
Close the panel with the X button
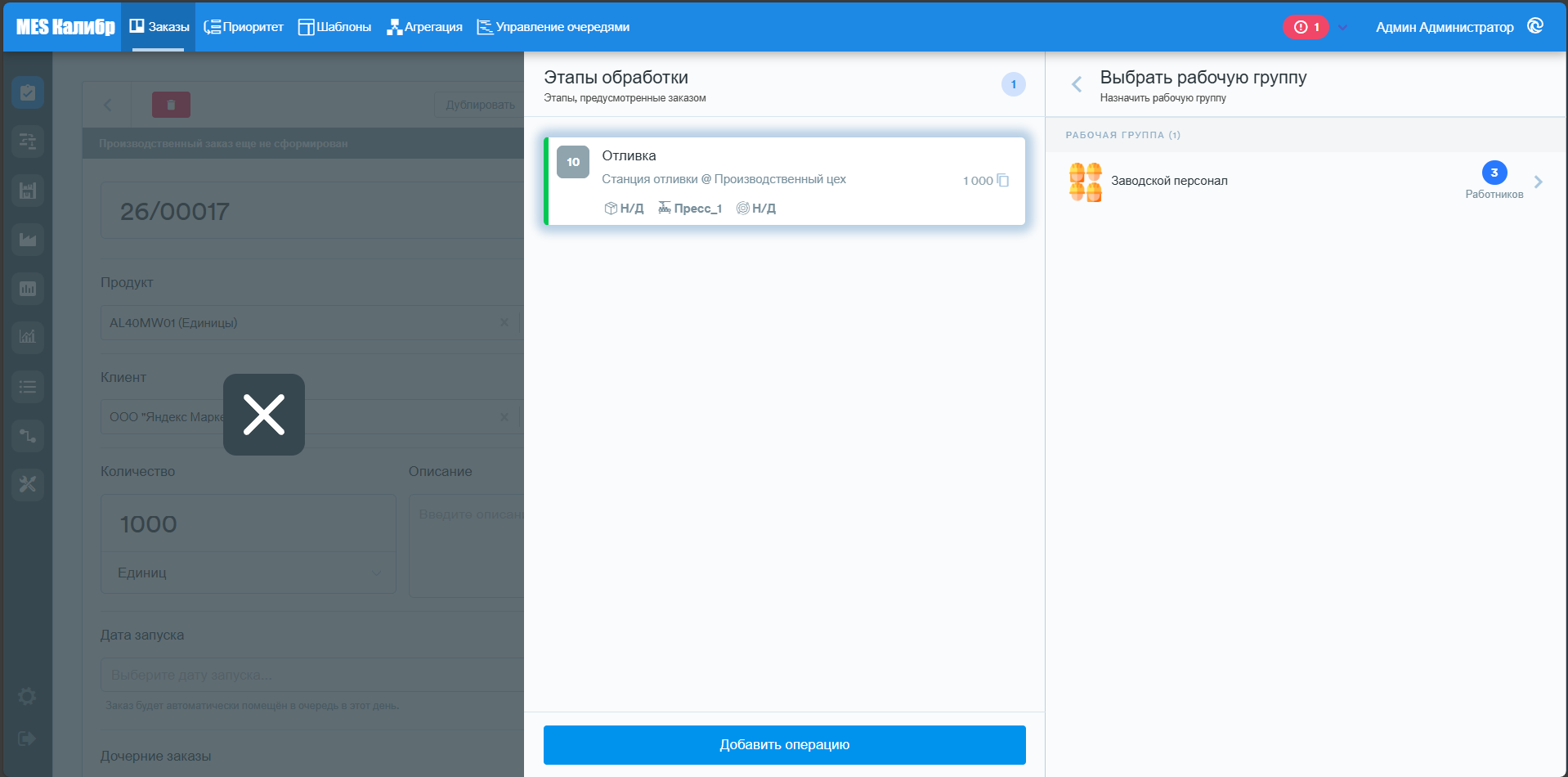tap(264, 415)
